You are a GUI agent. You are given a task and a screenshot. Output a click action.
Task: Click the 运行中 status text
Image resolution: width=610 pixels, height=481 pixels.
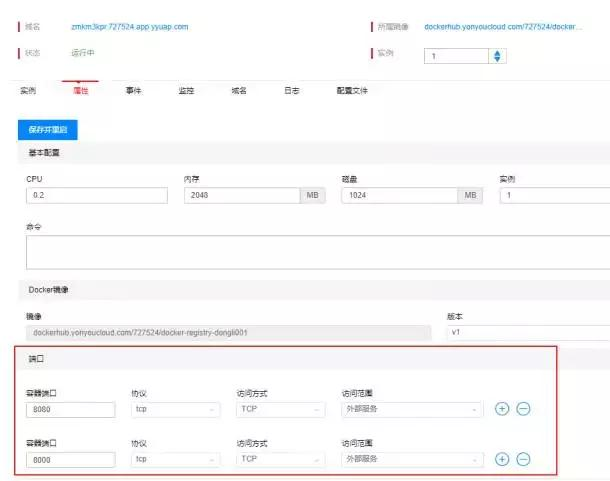point(82,53)
